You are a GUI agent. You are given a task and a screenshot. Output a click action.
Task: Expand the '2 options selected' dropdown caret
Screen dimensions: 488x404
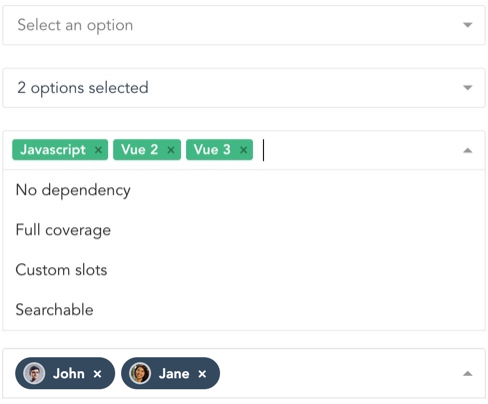click(468, 88)
